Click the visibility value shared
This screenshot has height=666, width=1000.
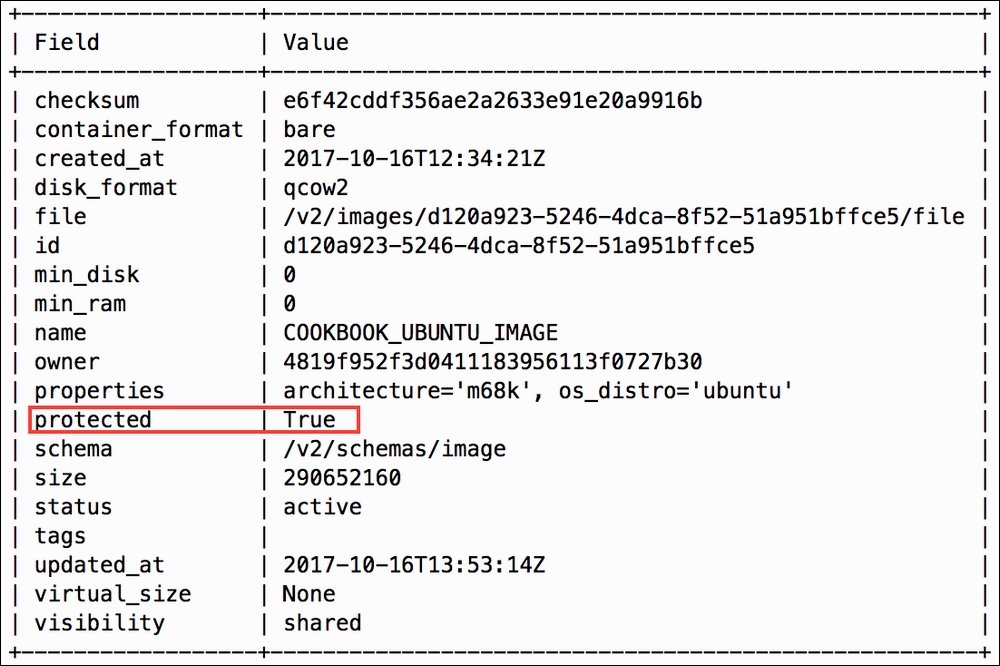322,623
